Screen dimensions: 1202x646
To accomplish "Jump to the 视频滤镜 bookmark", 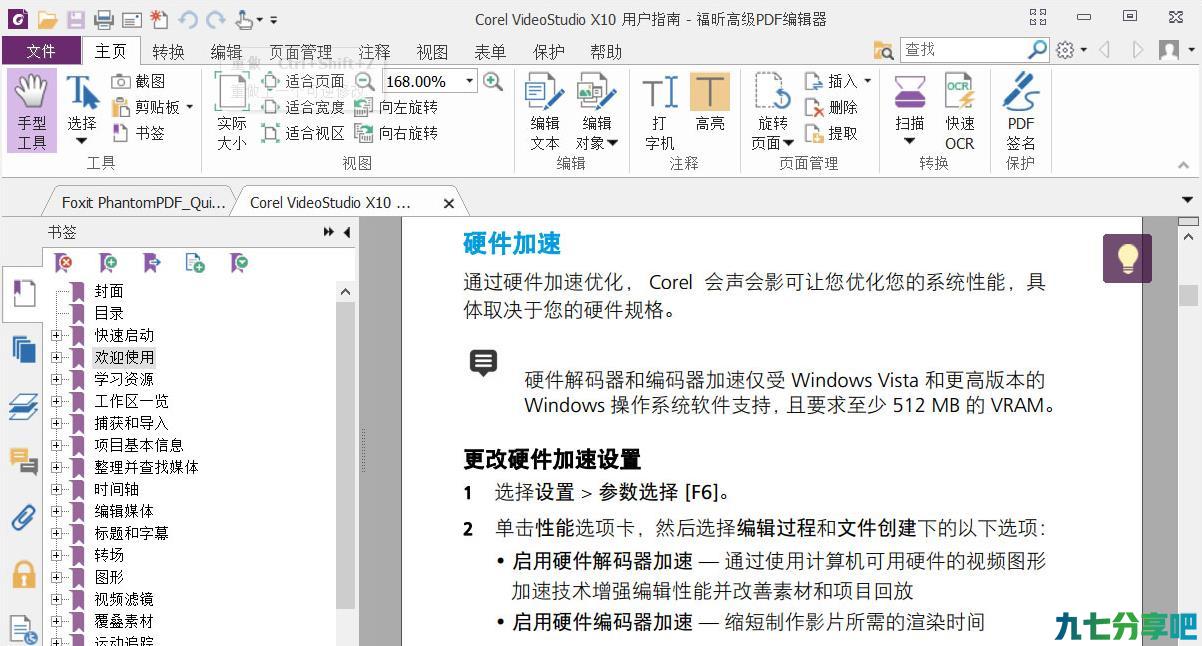I will (x=124, y=599).
